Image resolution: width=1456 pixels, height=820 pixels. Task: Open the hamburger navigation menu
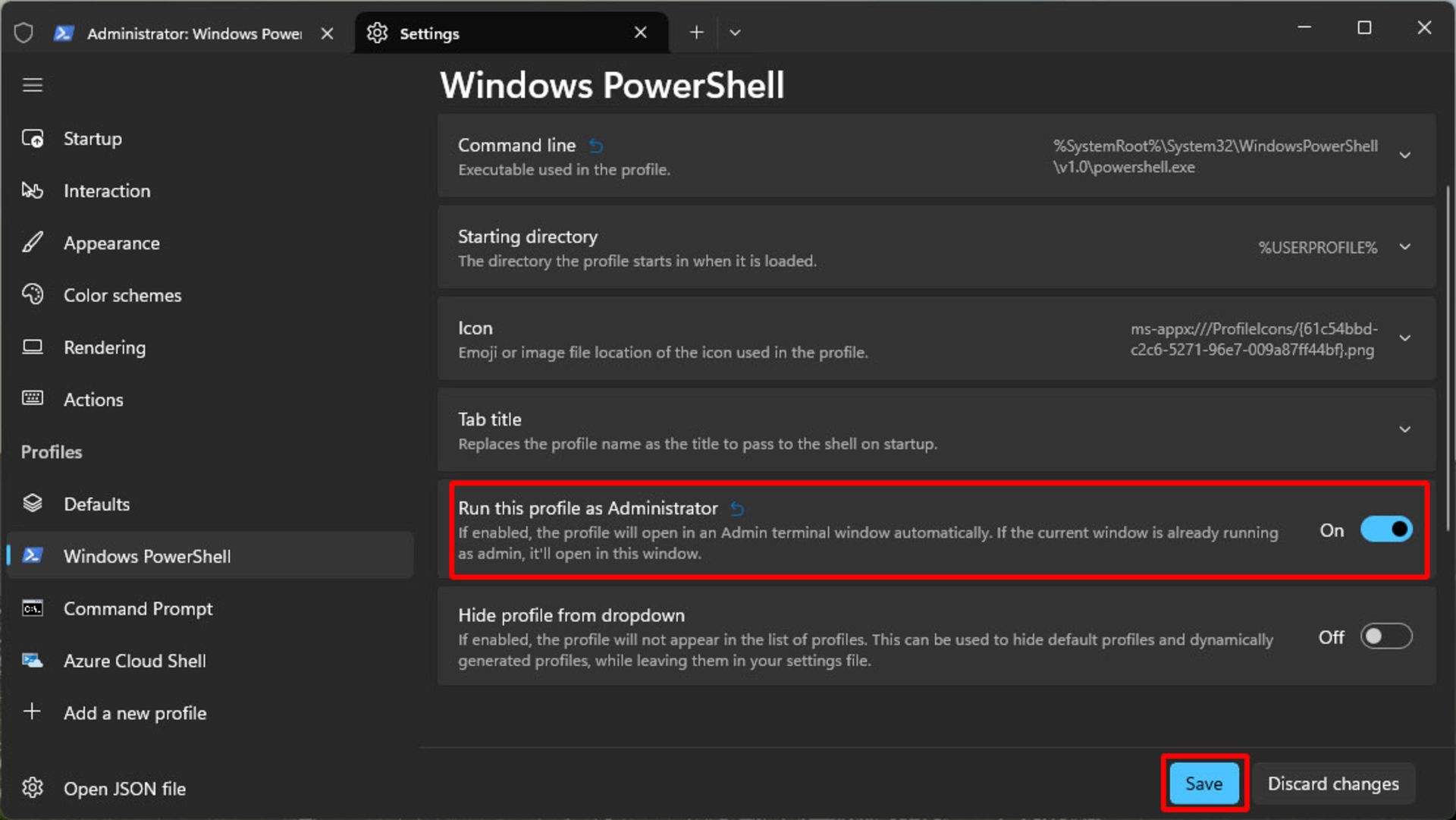(32, 85)
